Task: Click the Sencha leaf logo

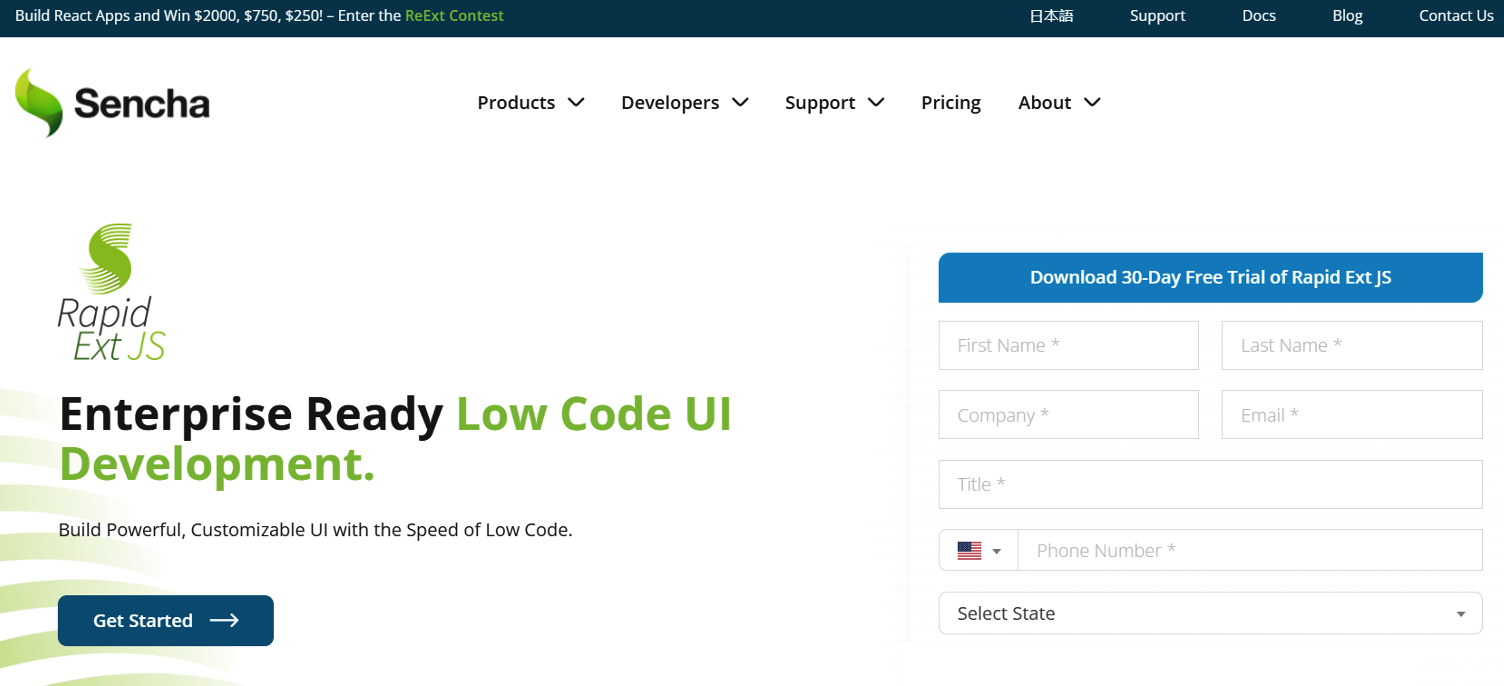Action: click(39, 102)
